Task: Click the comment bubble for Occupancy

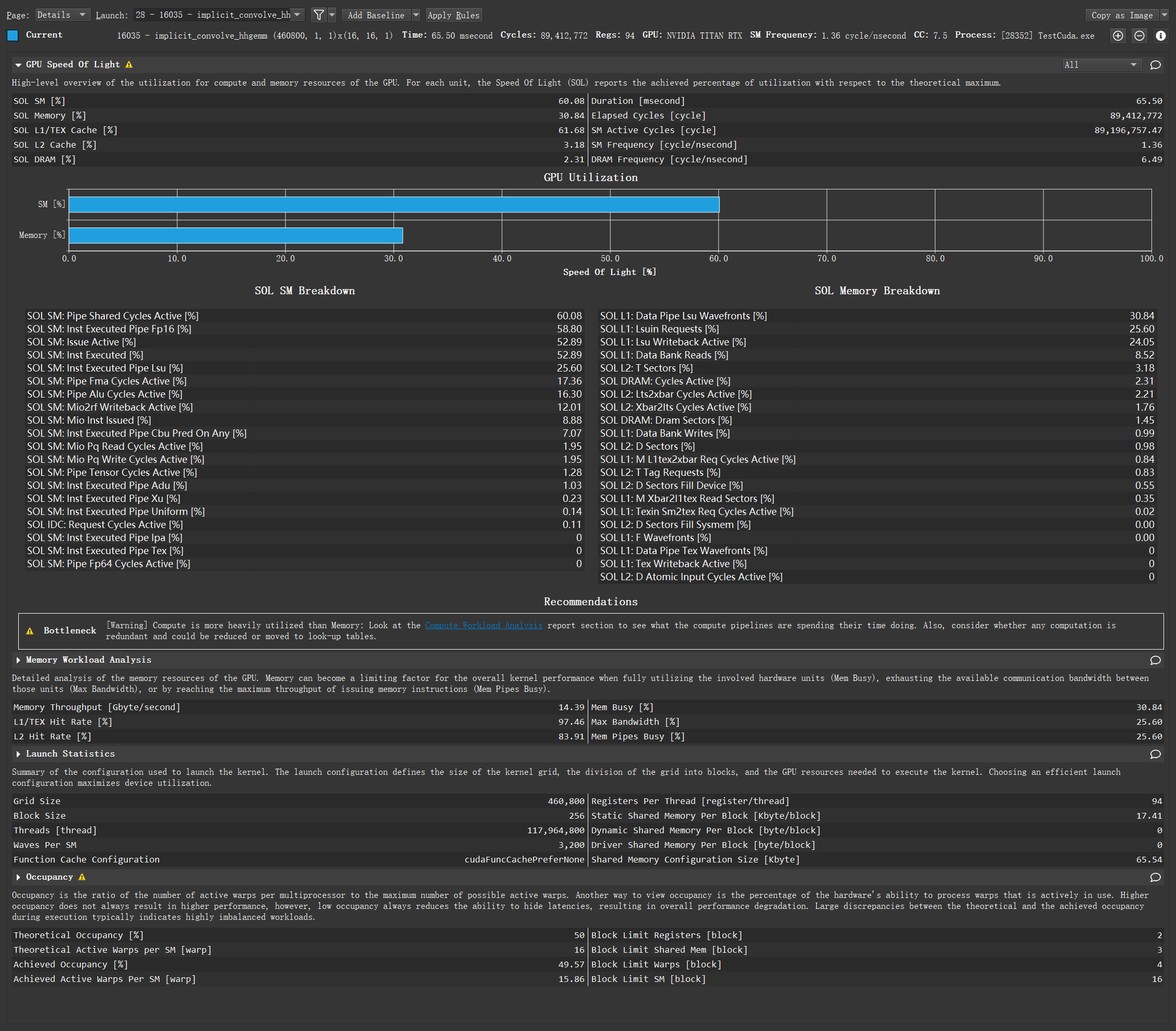Action: pos(1155,878)
